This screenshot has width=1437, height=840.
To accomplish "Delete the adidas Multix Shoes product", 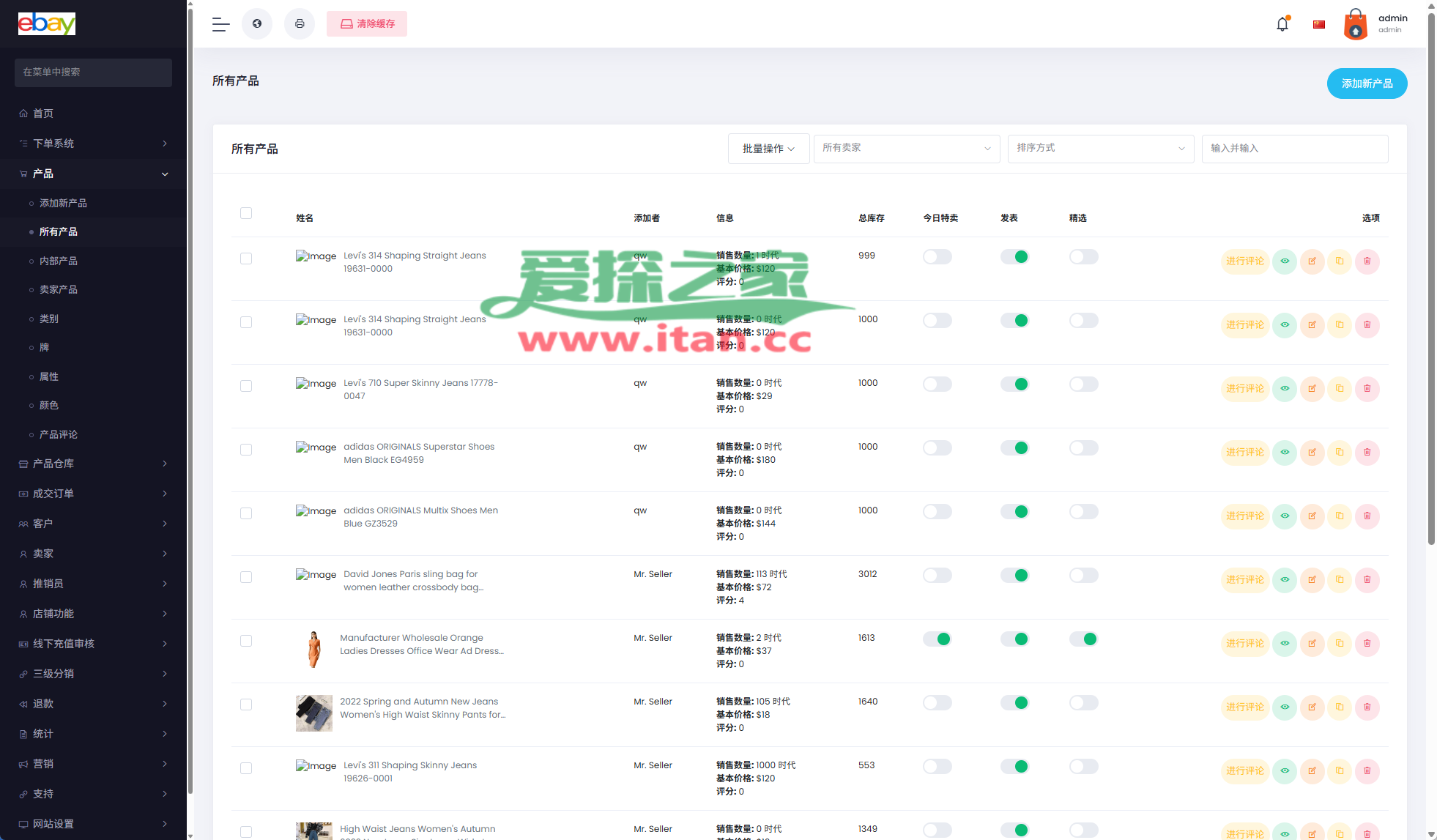I will (x=1367, y=516).
